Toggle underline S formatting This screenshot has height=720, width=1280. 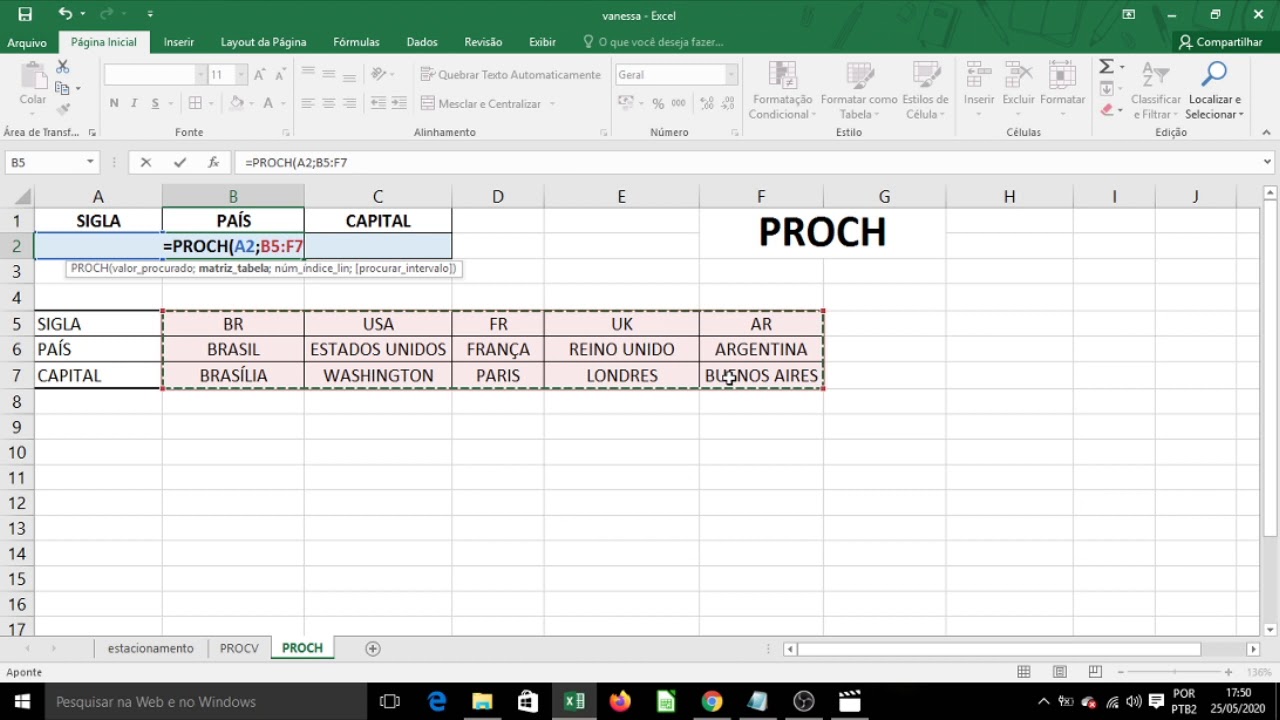pos(155,103)
